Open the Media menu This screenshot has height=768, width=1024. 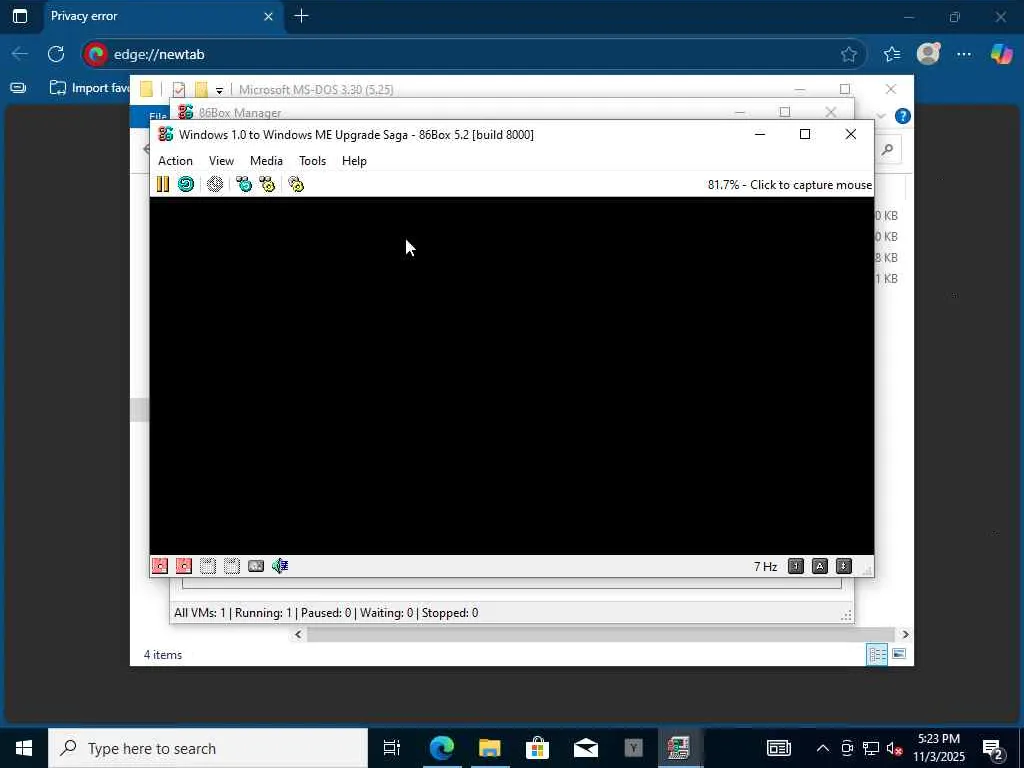pyautogui.click(x=266, y=161)
